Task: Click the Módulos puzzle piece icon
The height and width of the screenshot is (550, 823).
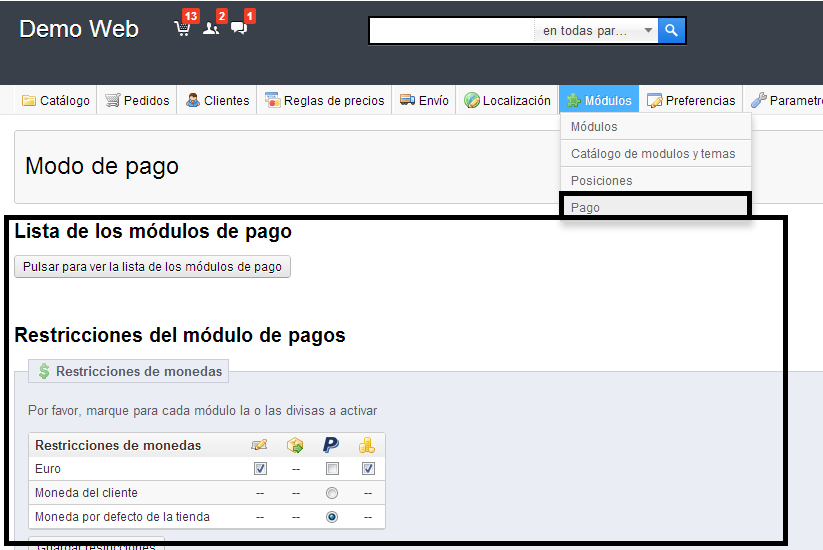Action: pos(574,100)
